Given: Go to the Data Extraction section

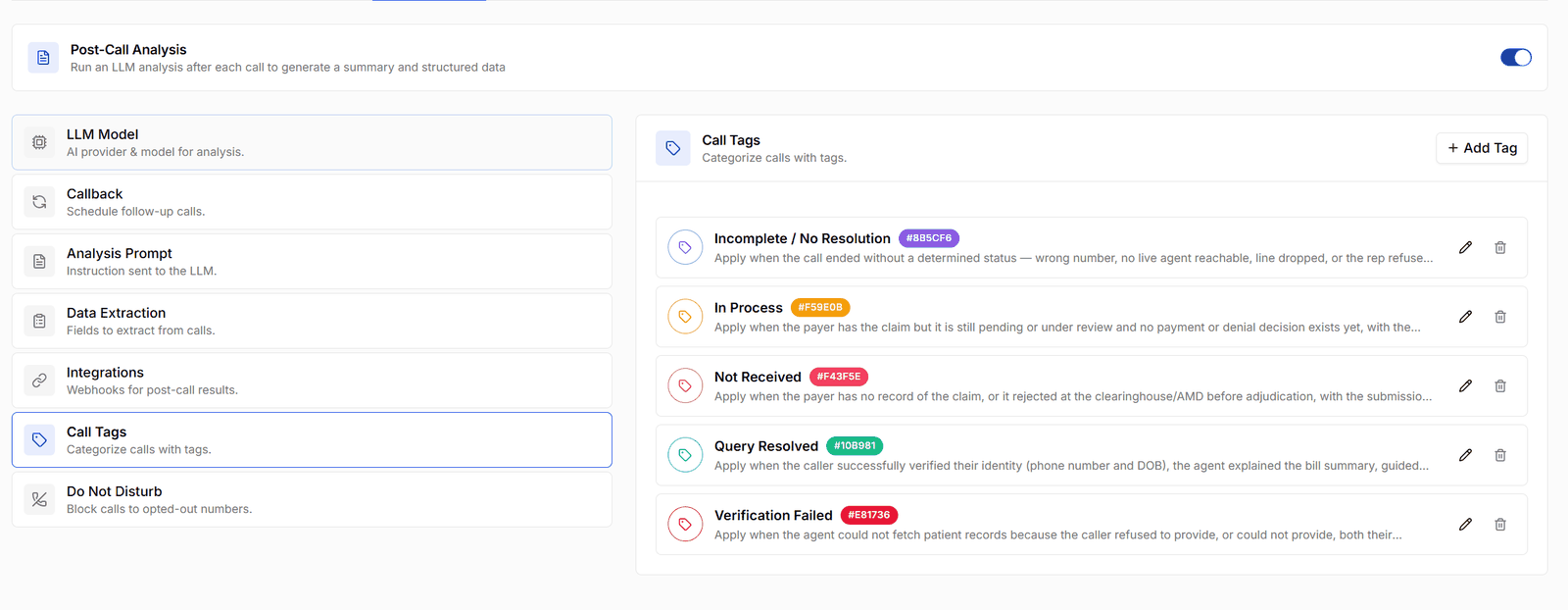Looking at the screenshot, I should pos(312,321).
